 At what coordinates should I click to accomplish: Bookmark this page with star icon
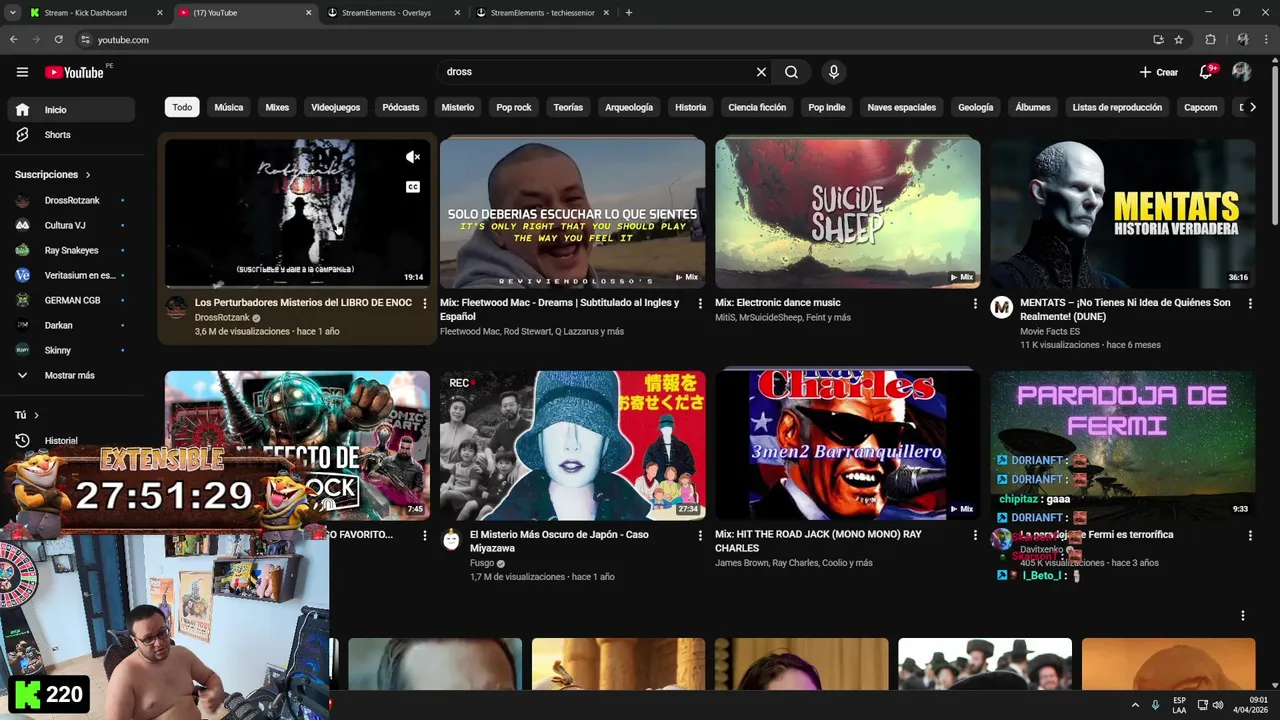click(x=1179, y=40)
